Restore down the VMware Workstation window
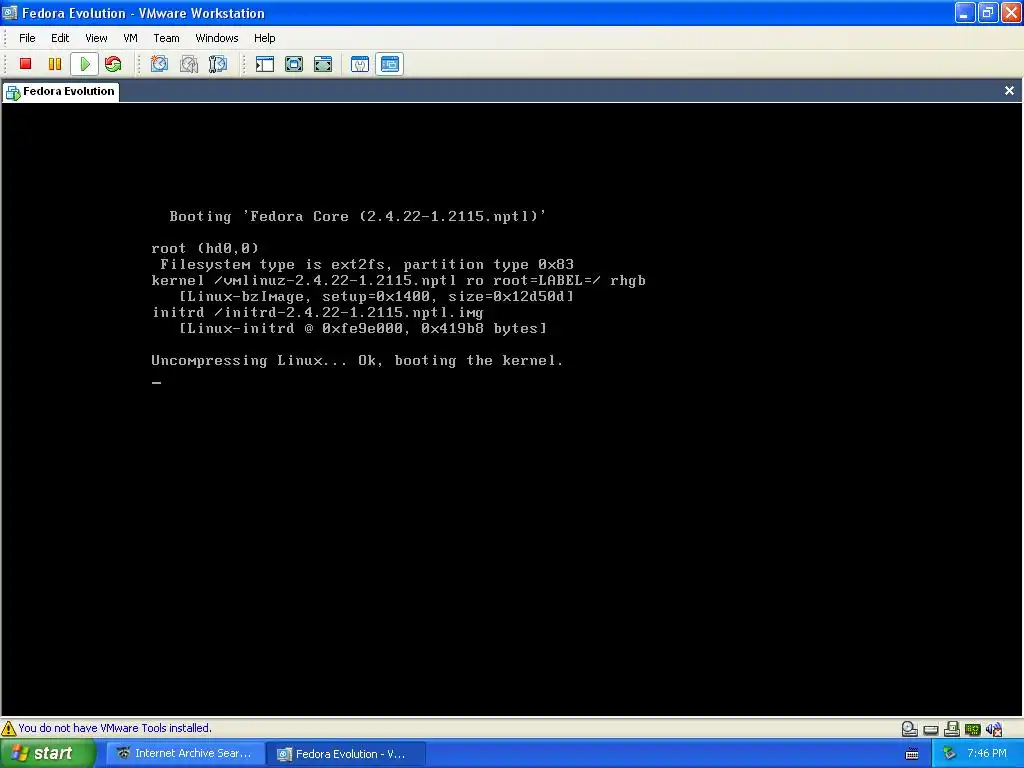 (x=988, y=12)
